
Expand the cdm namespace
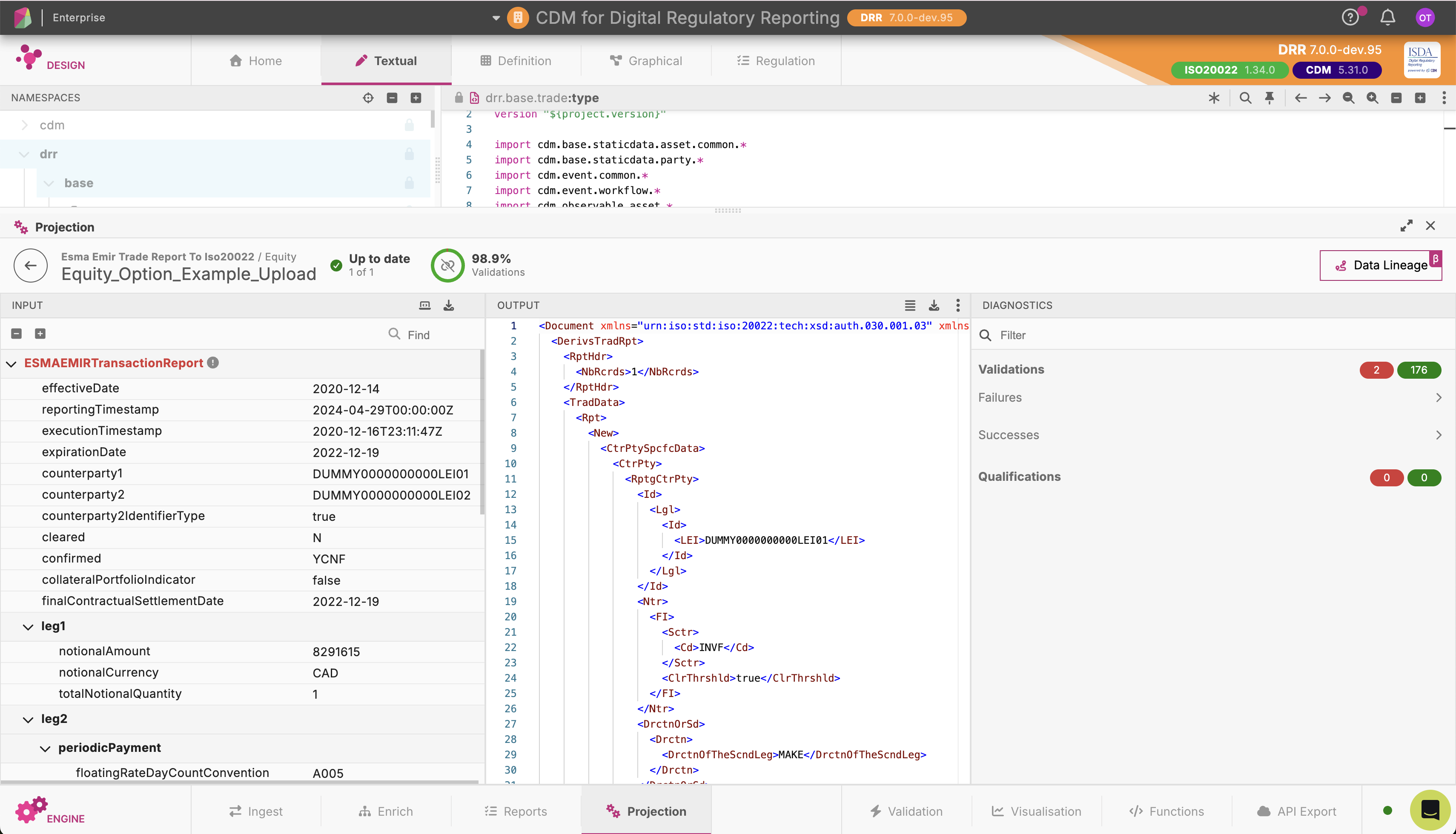point(24,126)
